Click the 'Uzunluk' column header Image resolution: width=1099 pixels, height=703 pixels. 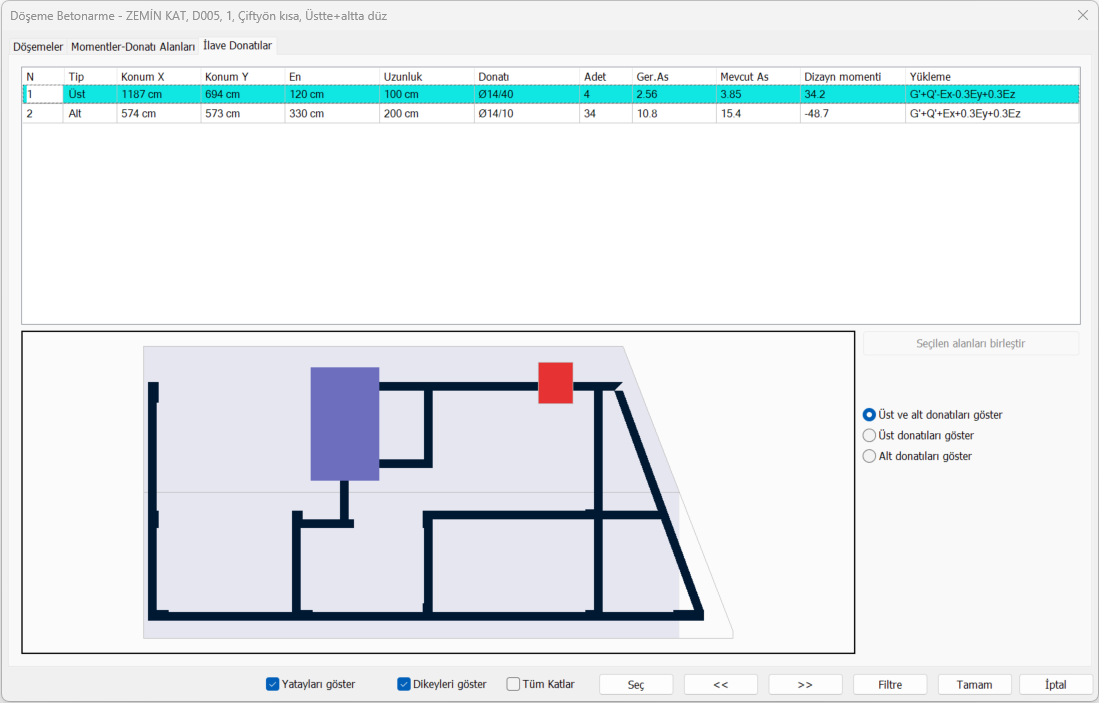point(427,76)
